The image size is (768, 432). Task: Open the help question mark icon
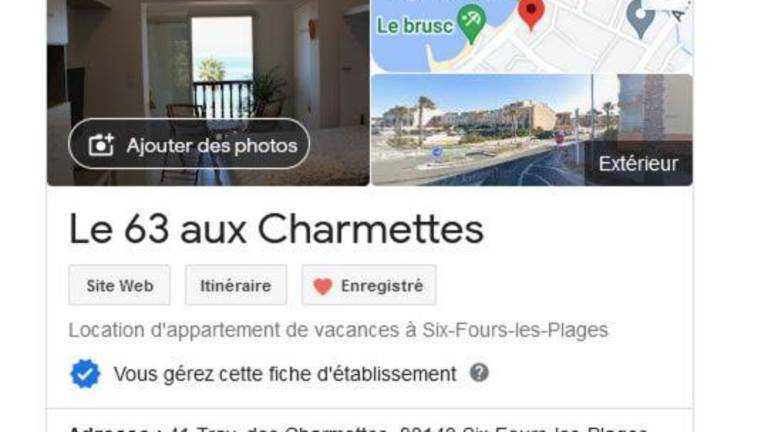479,373
